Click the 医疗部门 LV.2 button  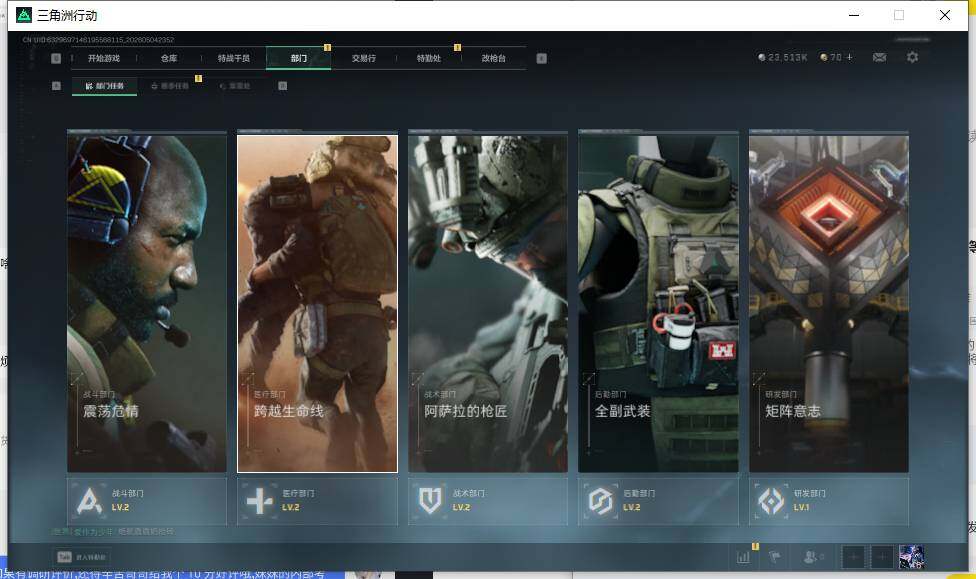click(x=317, y=501)
